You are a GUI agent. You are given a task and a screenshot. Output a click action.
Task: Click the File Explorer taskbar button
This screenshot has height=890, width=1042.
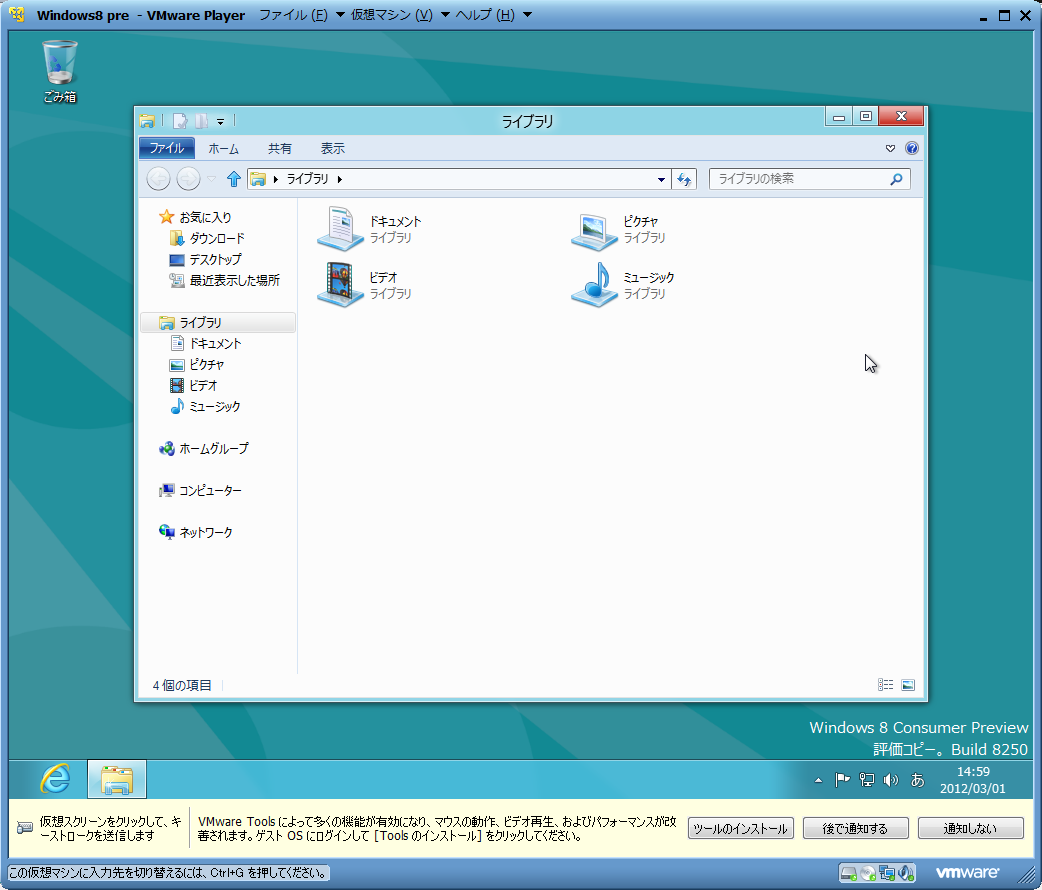(x=116, y=779)
